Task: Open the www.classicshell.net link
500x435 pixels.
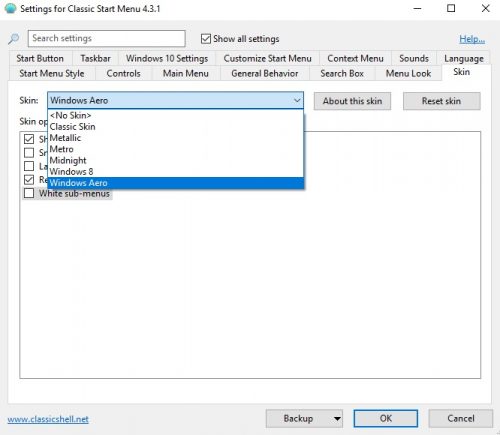Action: pos(48,419)
